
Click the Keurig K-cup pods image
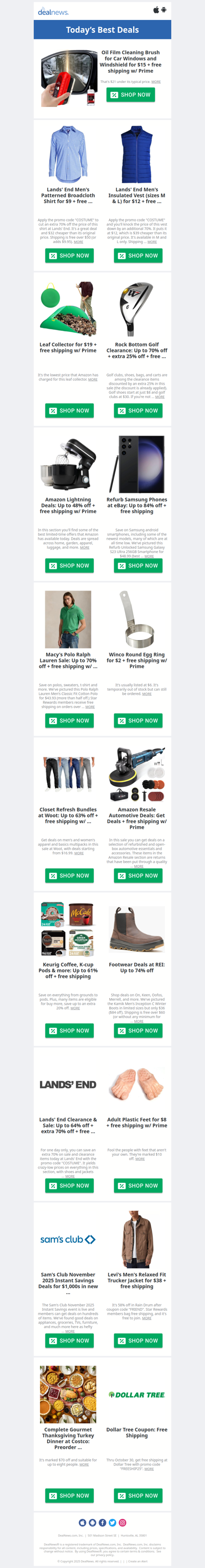(x=68, y=929)
